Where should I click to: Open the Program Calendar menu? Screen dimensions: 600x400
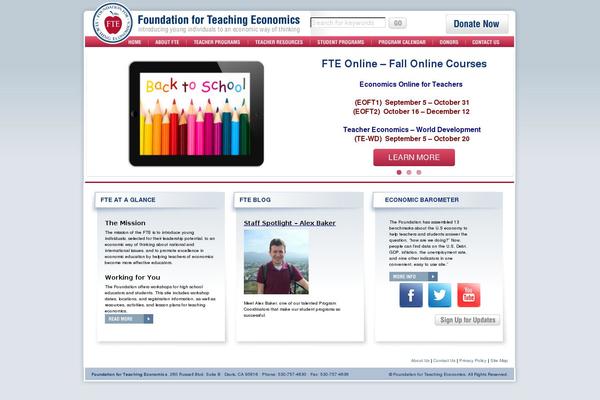coord(402,42)
